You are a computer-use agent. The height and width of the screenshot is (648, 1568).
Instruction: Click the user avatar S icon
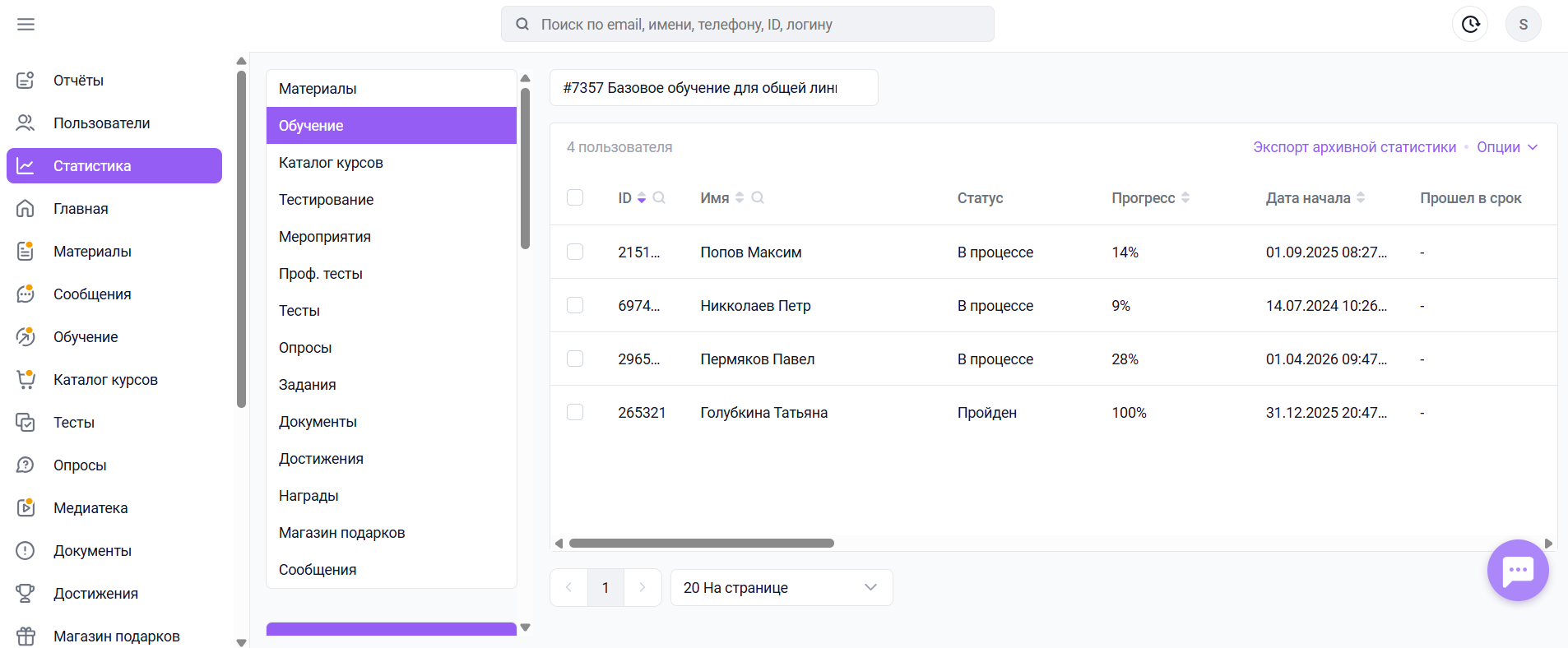click(1523, 25)
